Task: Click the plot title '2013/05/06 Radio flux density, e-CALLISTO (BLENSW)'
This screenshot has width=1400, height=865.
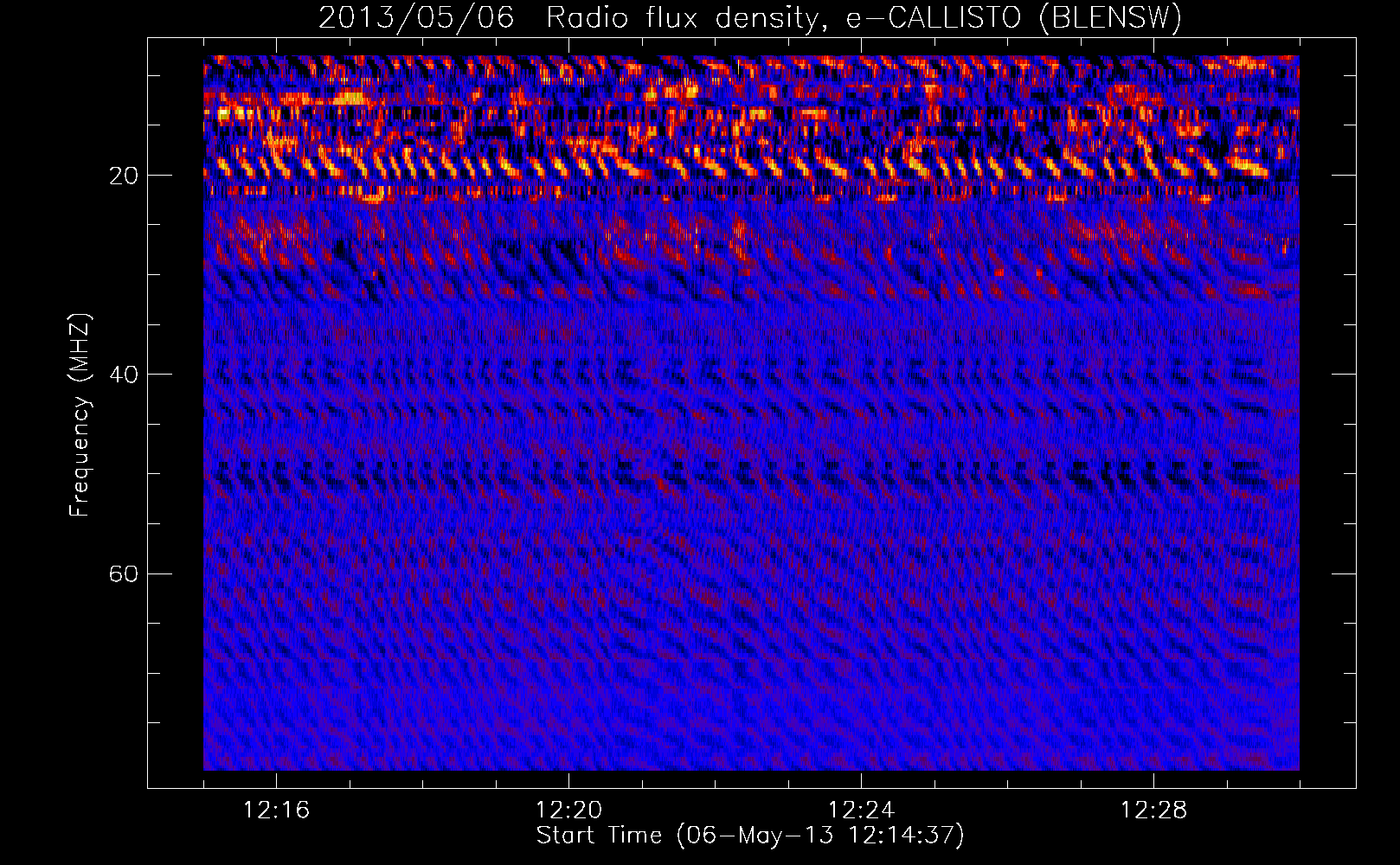Action: click(x=750, y=17)
